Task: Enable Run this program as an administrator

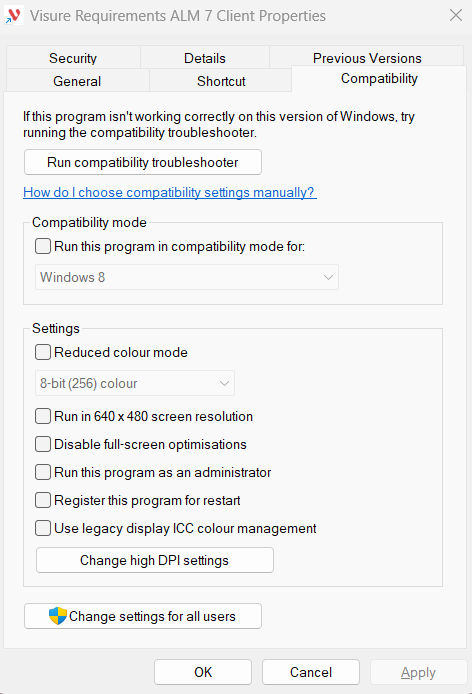Action: pyautogui.click(x=43, y=472)
